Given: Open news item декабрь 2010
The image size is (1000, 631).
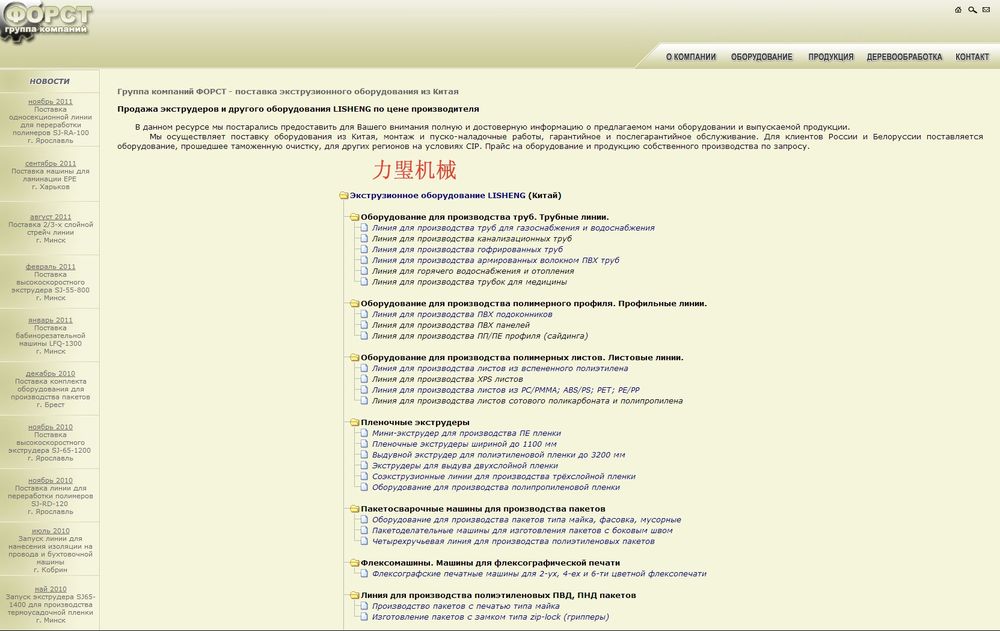Looking at the screenshot, I should 50,374.
